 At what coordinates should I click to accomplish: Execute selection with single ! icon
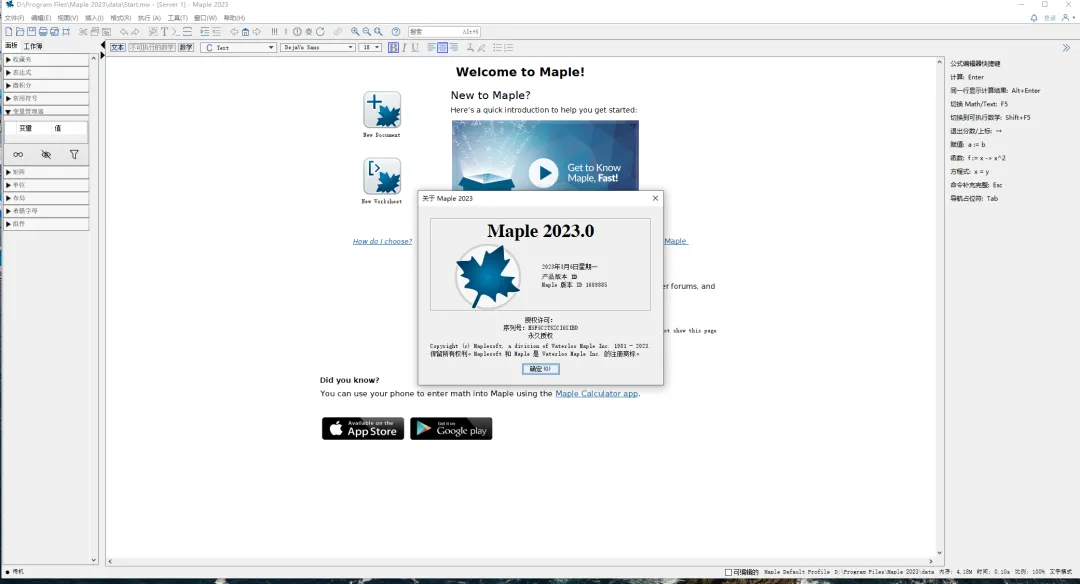pyautogui.click(x=286, y=32)
